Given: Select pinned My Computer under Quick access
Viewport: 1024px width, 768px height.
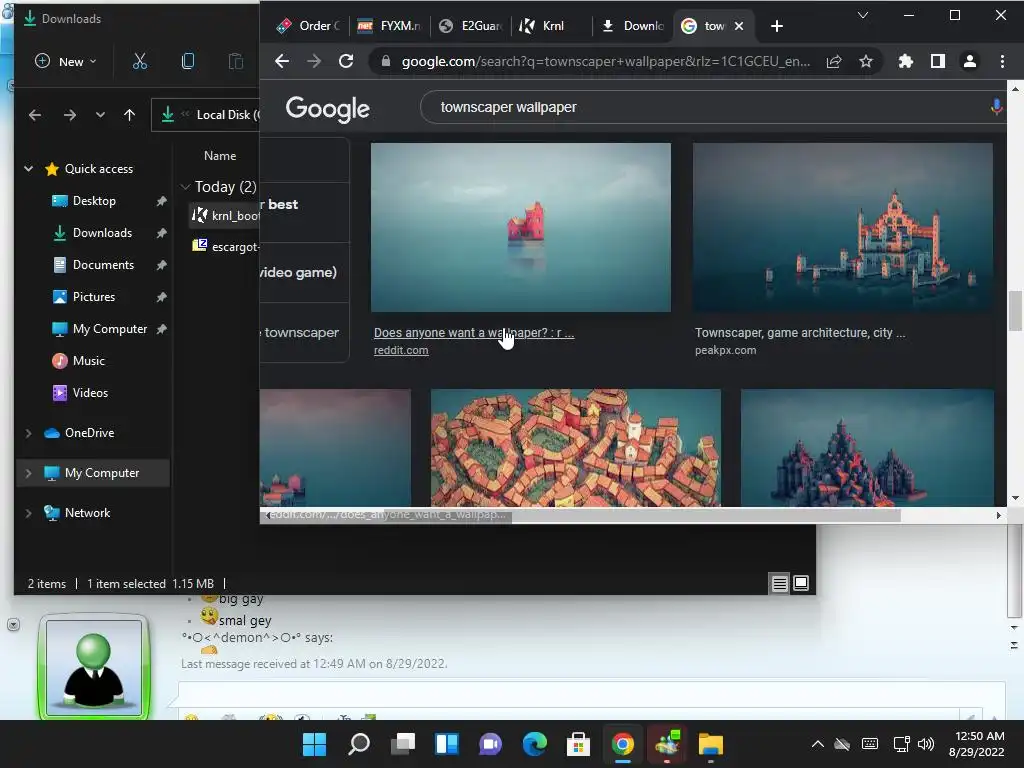Looking at the screenshot, I should [x=109, y=328].
